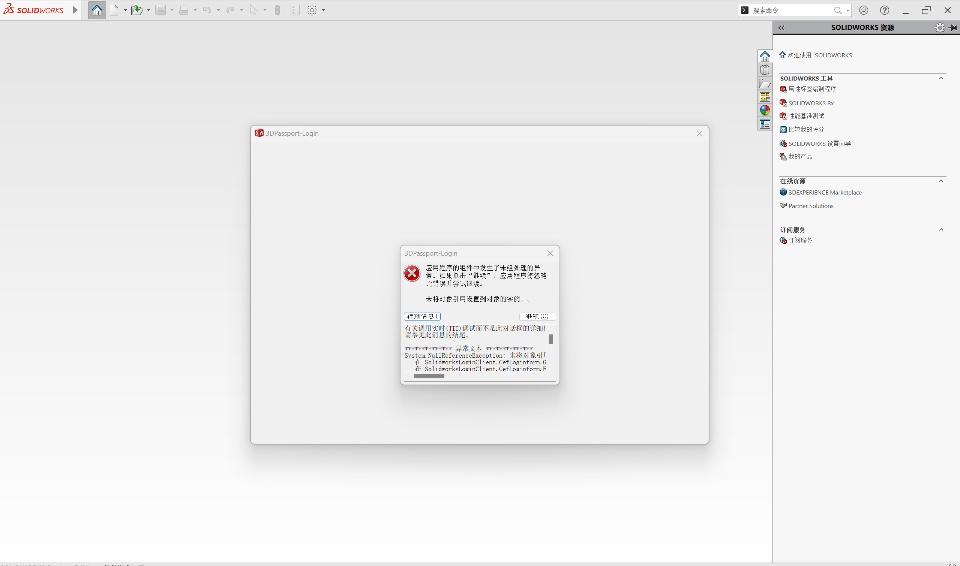960x566 pixels.
Task: Click the Rebuild traffic light icon
Action: pos(277,10)
